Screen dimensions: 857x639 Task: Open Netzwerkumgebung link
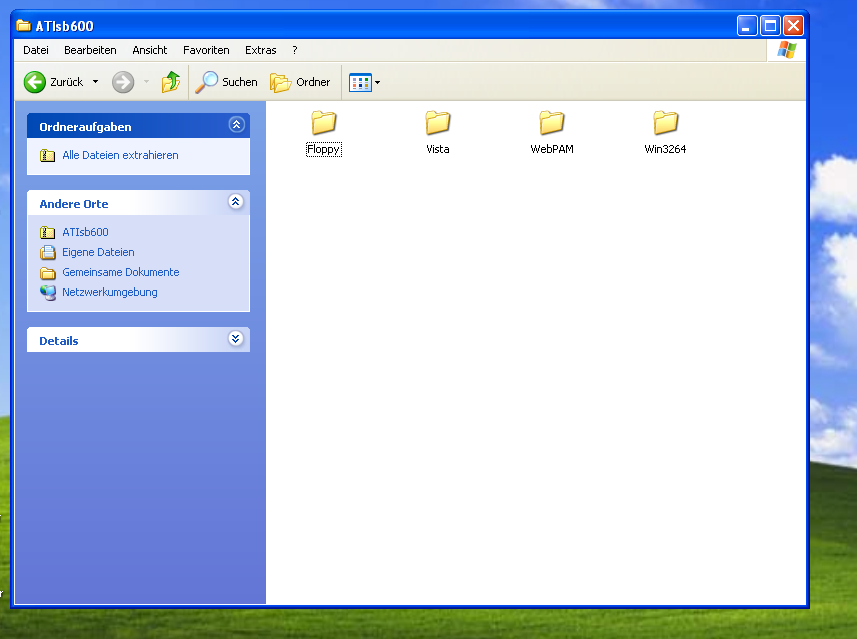[x=110, y=292]
